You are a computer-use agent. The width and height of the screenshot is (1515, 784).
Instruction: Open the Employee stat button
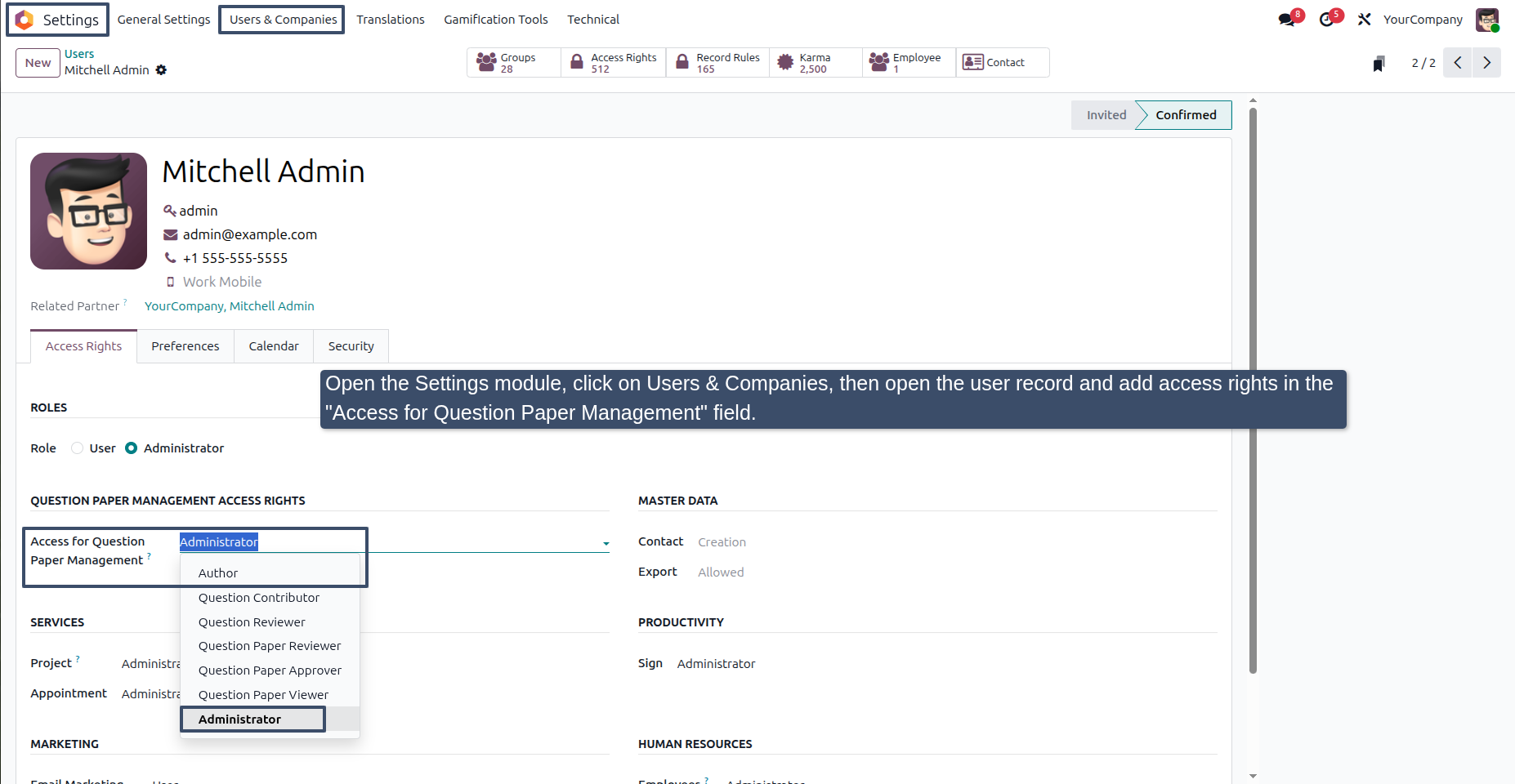(x=909, y=63)
